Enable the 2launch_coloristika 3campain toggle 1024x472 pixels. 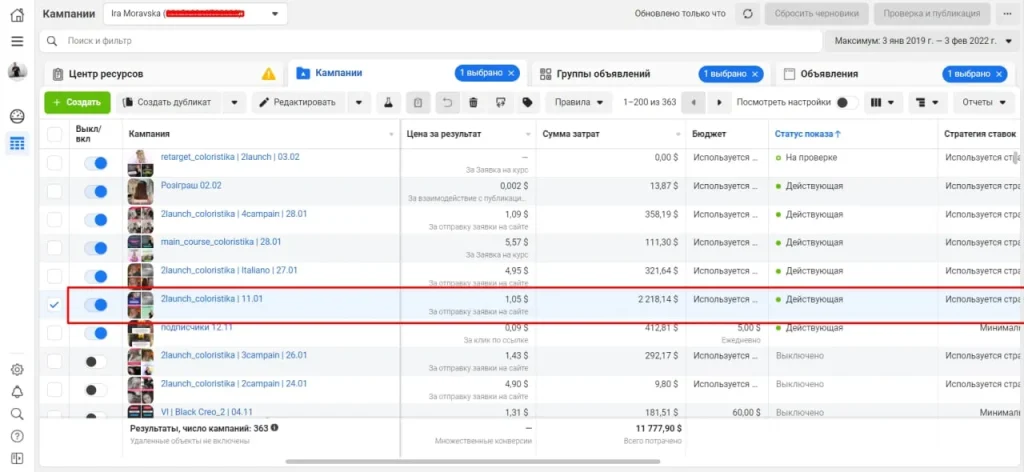(96, 361)
